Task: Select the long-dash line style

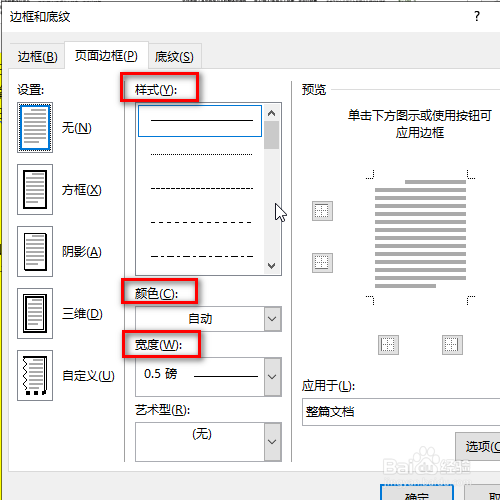Action: 201,222
